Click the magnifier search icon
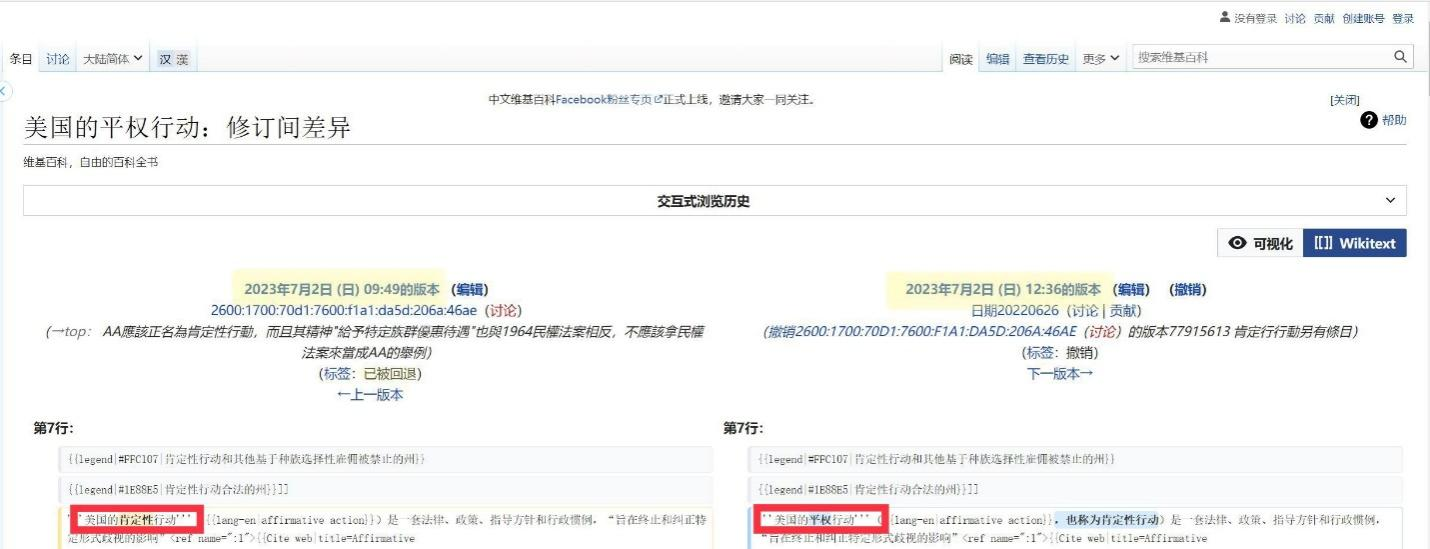The image size is (1430, 549). tap(1400, 57)
